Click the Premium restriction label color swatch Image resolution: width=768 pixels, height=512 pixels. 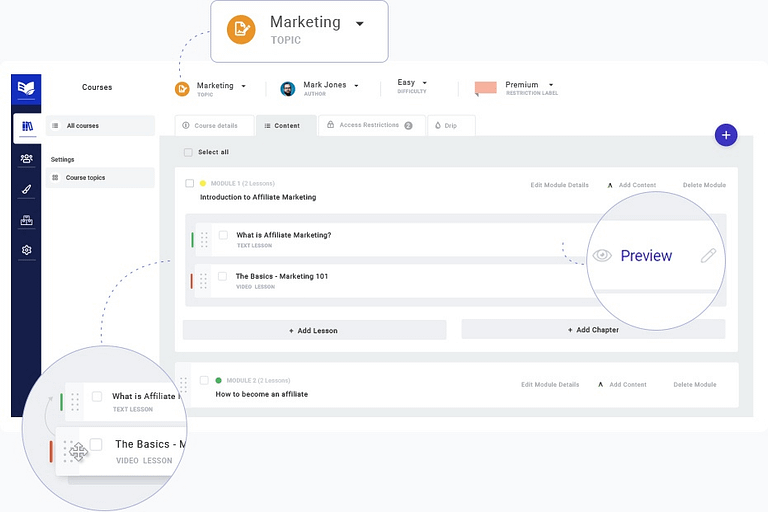(x=486, y=88)
